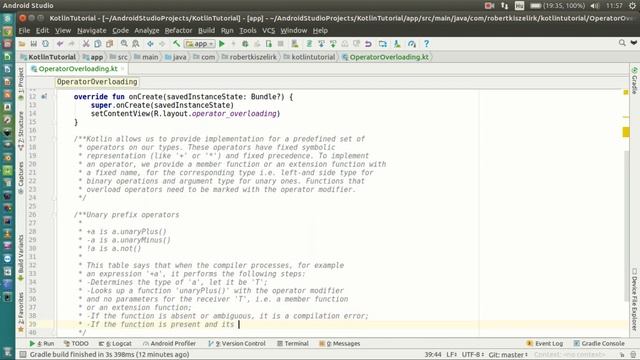Click the Copy toolbar icon

click(x=98, y=44)
